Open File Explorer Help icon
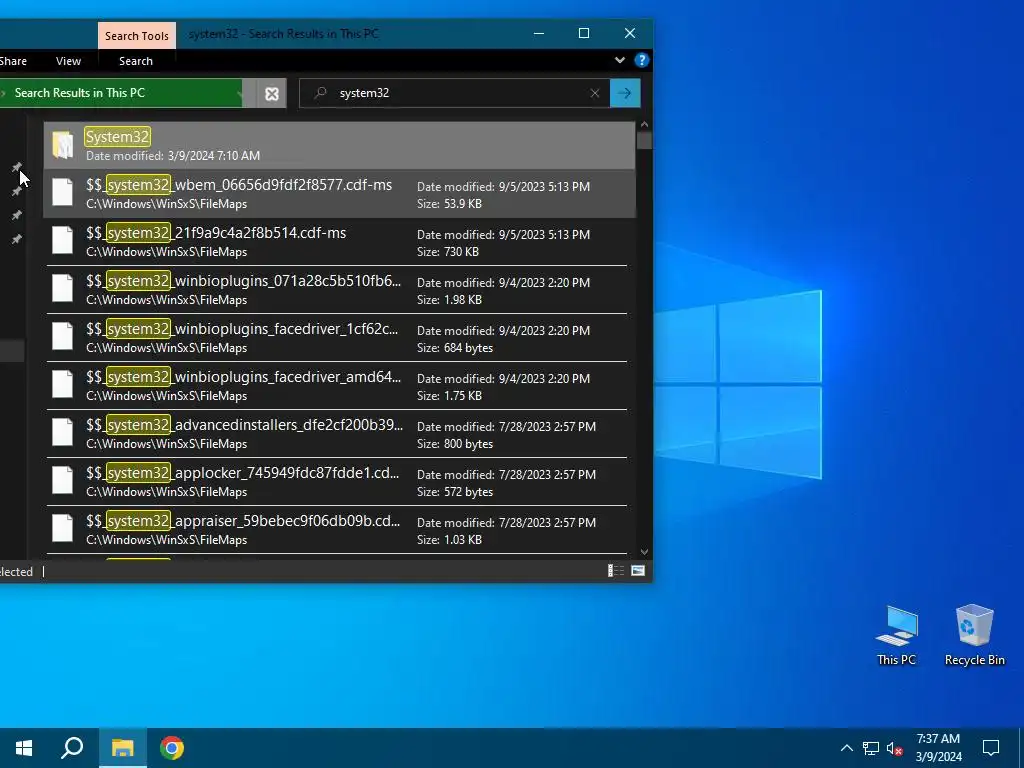Image resolution: width=1024 pixels, height=768 pixels. (x=641, y=60)
